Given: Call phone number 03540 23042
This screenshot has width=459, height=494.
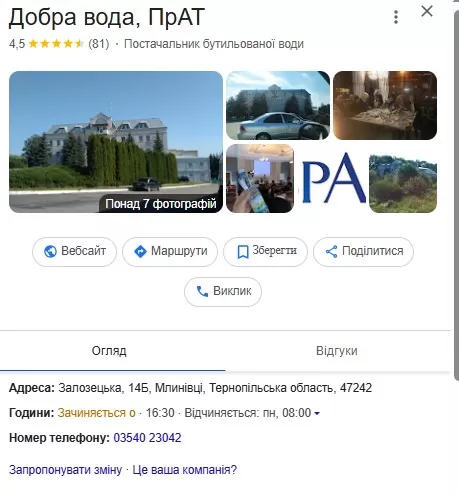Looking at the screenshot, I should (x=147, y=438).
